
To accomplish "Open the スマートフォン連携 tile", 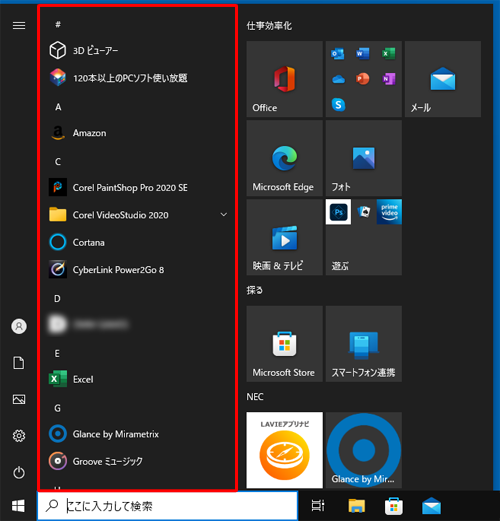I will pos(364,344).
